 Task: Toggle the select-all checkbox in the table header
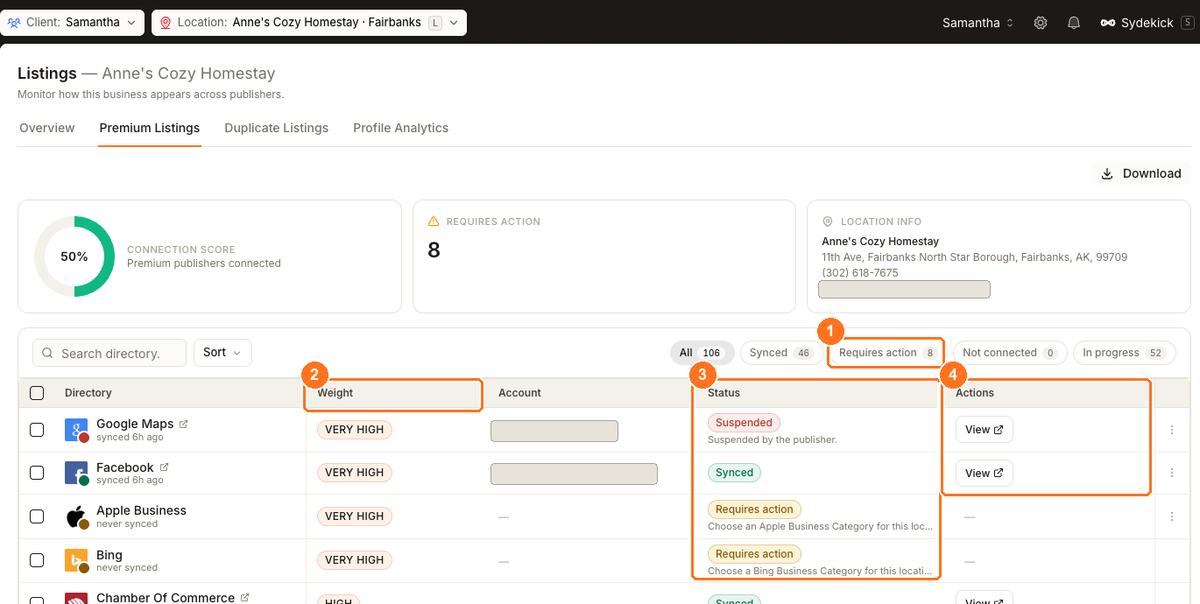[x=37, y=393]
